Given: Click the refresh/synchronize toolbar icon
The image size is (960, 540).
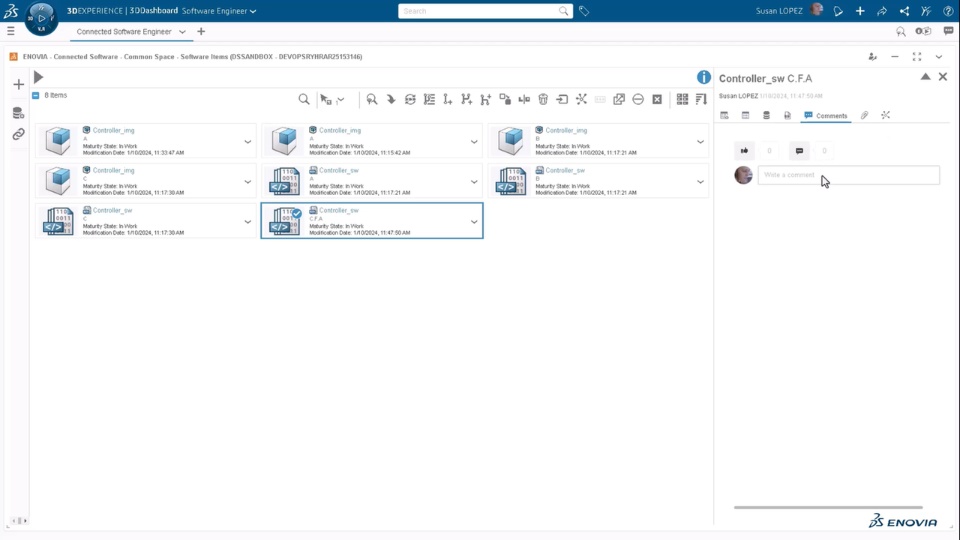Looking at the screenshot, I should [410, 99].
